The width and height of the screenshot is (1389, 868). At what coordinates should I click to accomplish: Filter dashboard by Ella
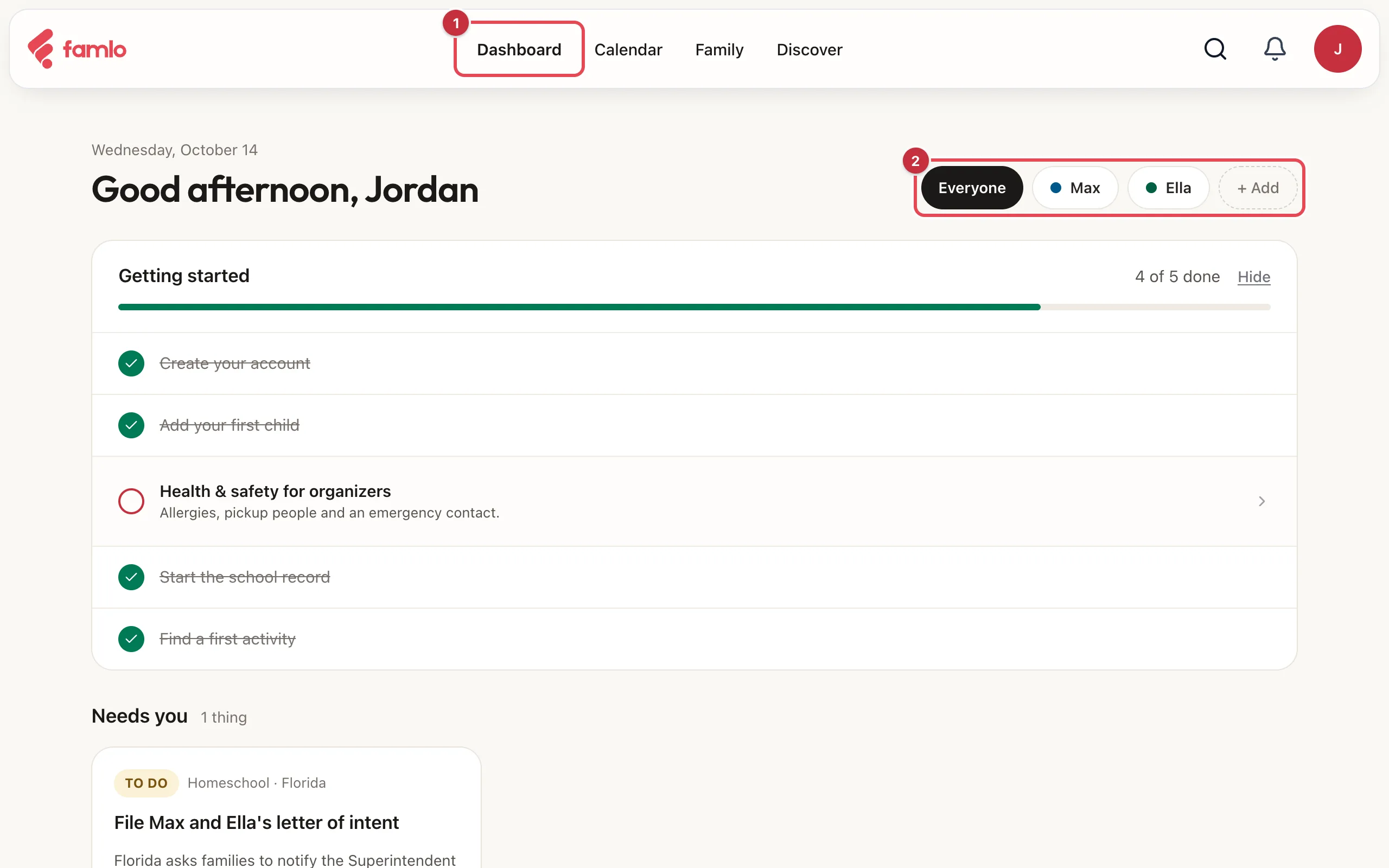coord(1168,188)
